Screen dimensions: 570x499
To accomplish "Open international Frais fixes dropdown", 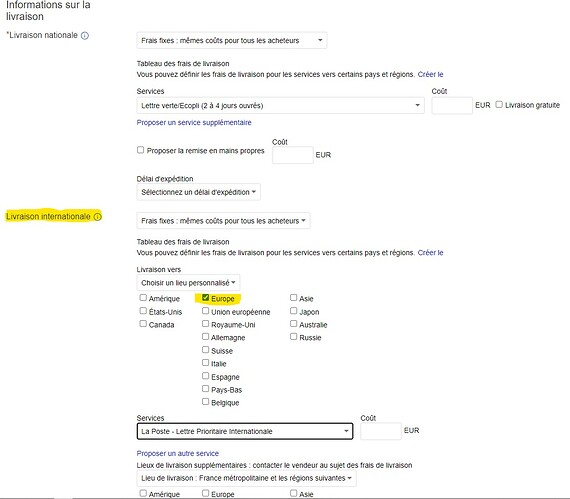I will click(223, 221).
